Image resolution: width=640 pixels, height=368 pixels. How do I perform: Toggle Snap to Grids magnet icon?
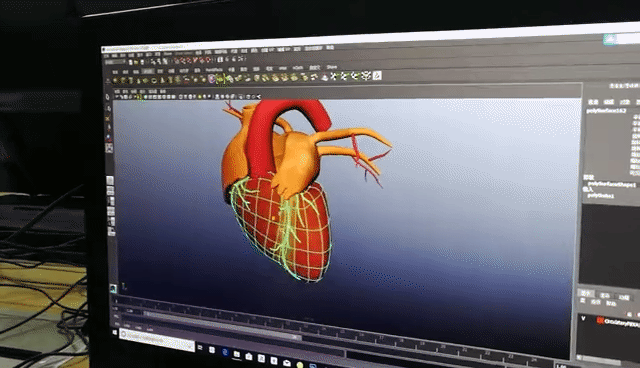click(x=176, y=61)
